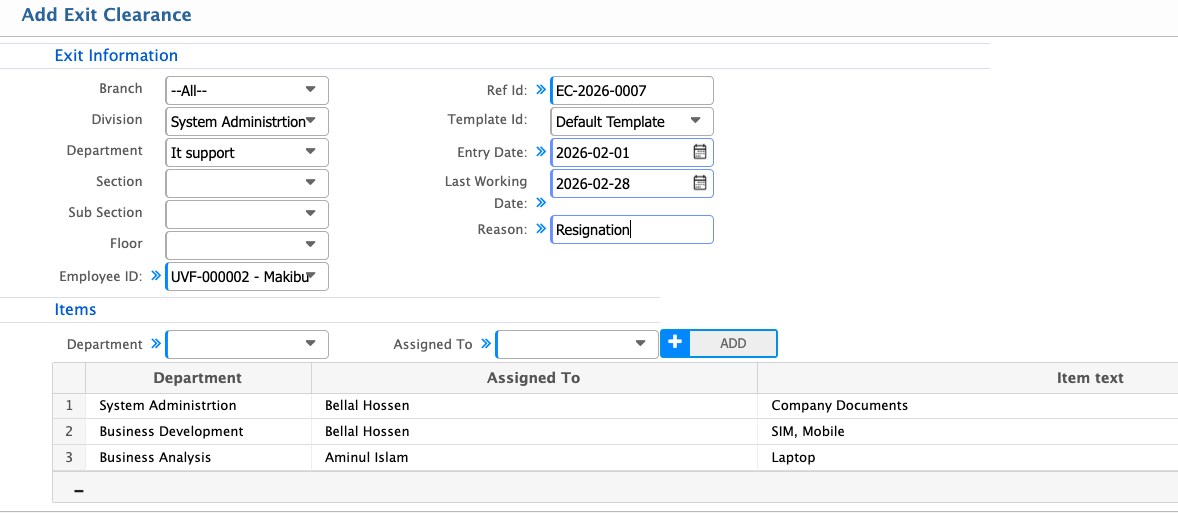1178x513 pixels.
Task: Expand the Branch dropdown
Action: 311,90
